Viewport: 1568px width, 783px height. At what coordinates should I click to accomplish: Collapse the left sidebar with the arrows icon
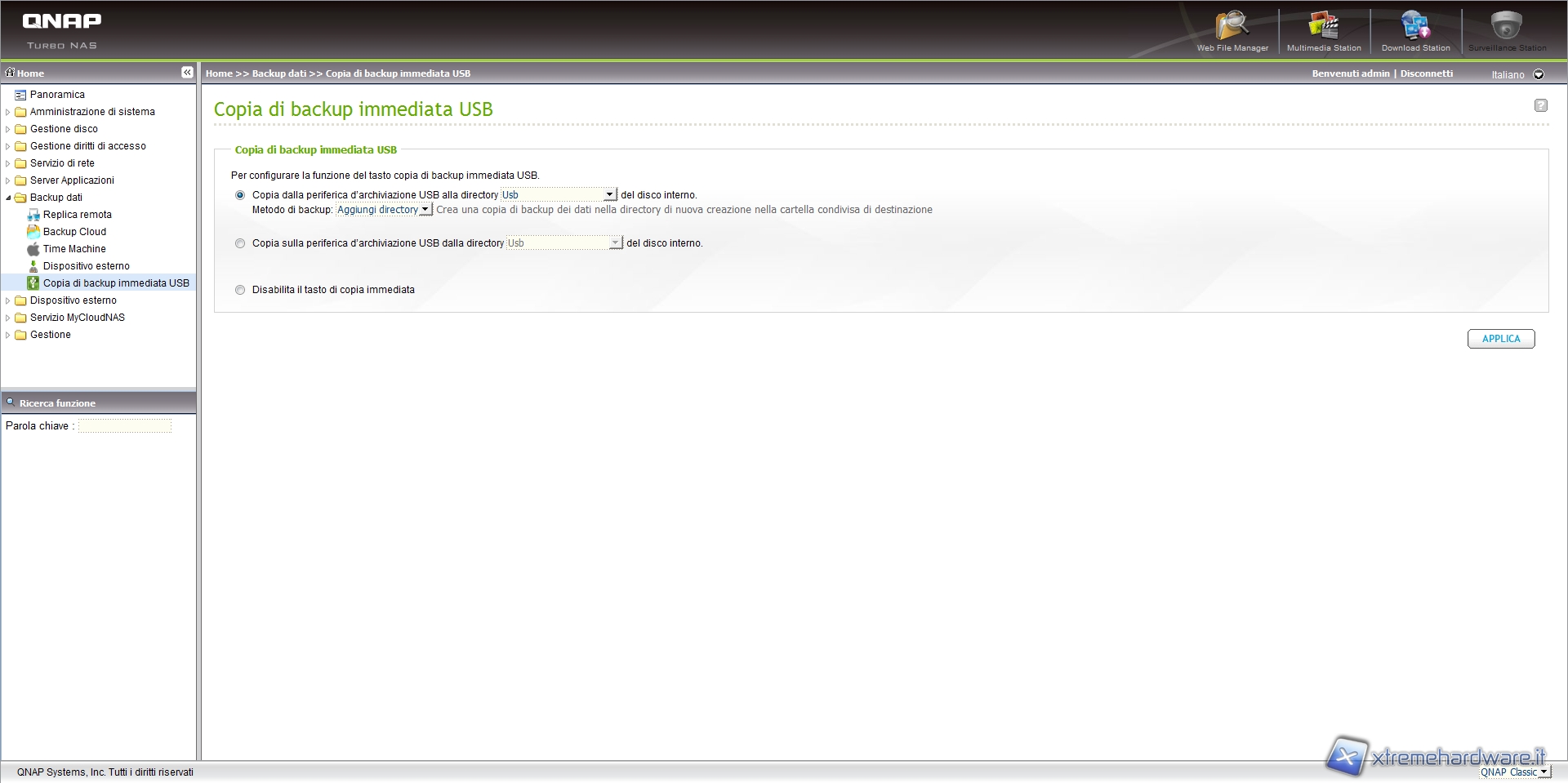(x=187, y=73)
